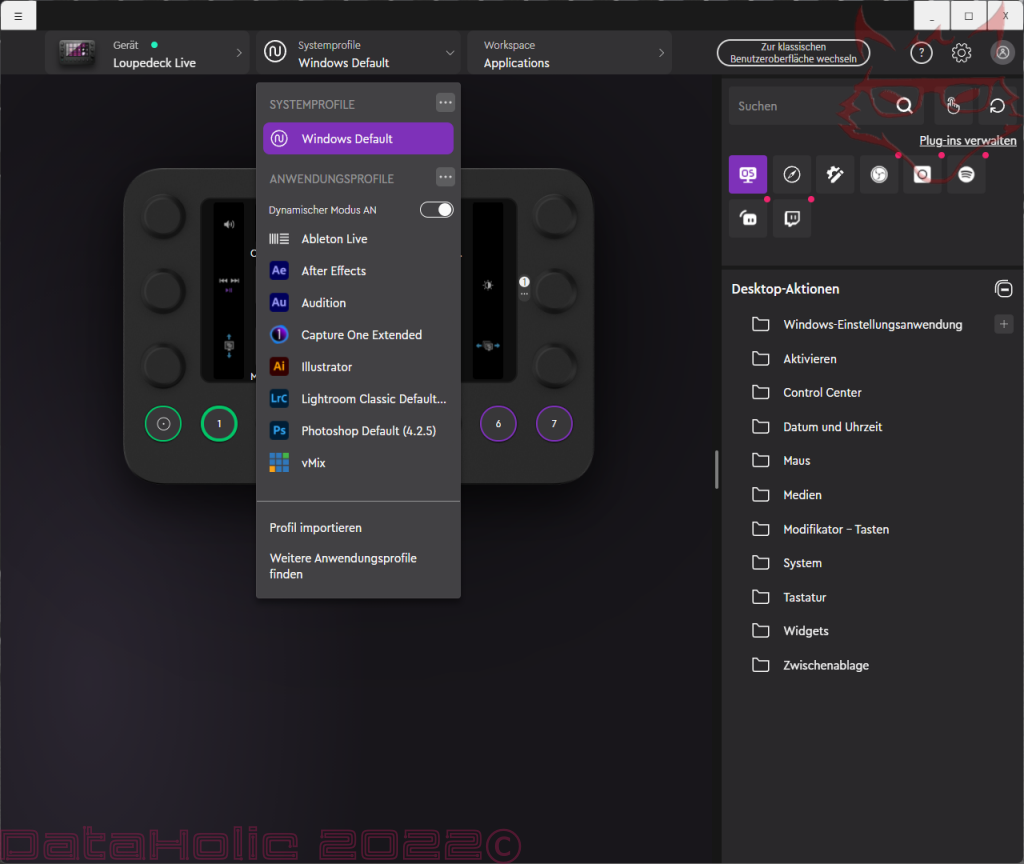Viewport: 1024px width, 864px height.
Task: Click the refresh actions icon
Action: [997, 105]
